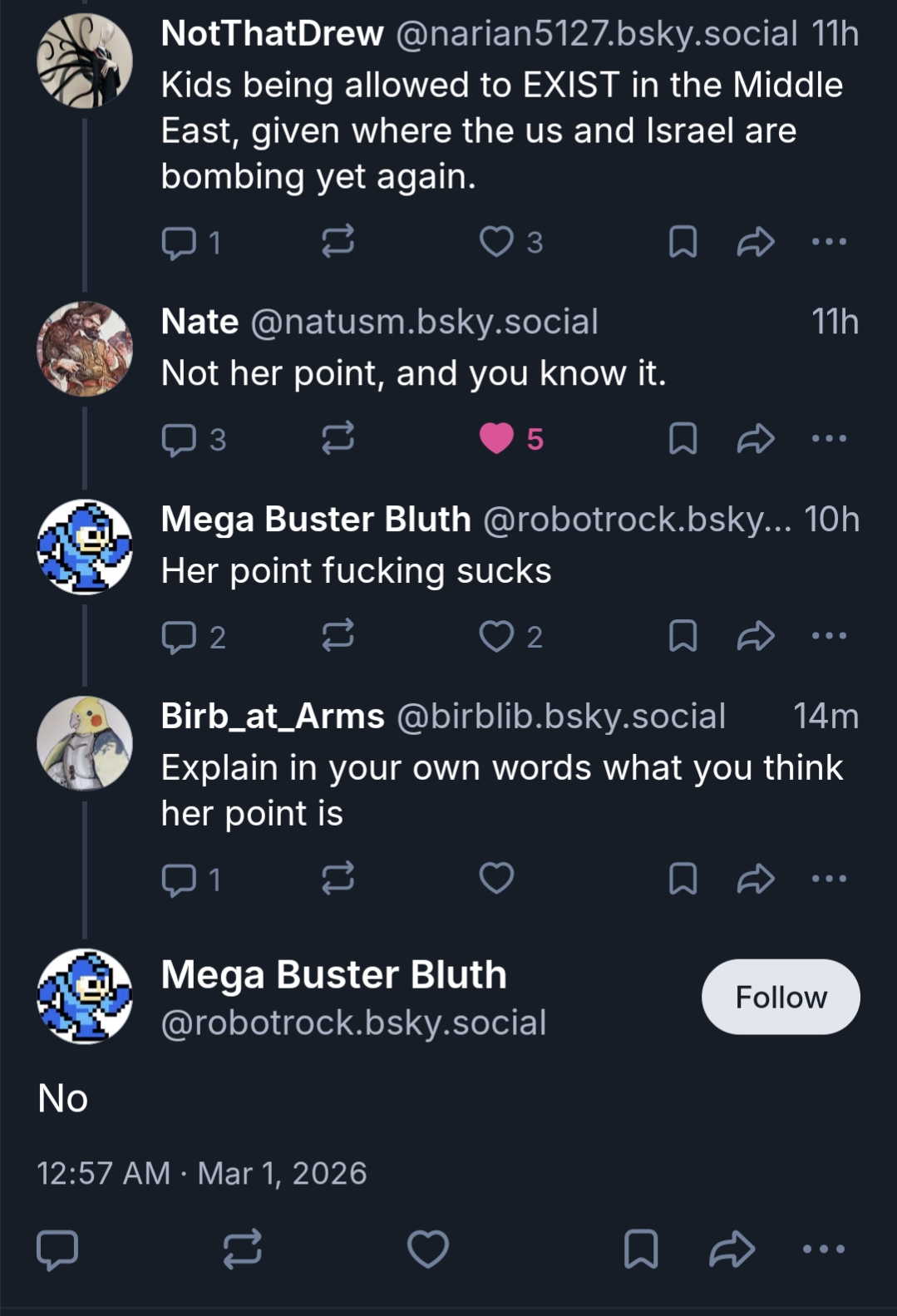Like Birb_at_Arms's "Explain in your own words" reply

(x=497, y=878)
